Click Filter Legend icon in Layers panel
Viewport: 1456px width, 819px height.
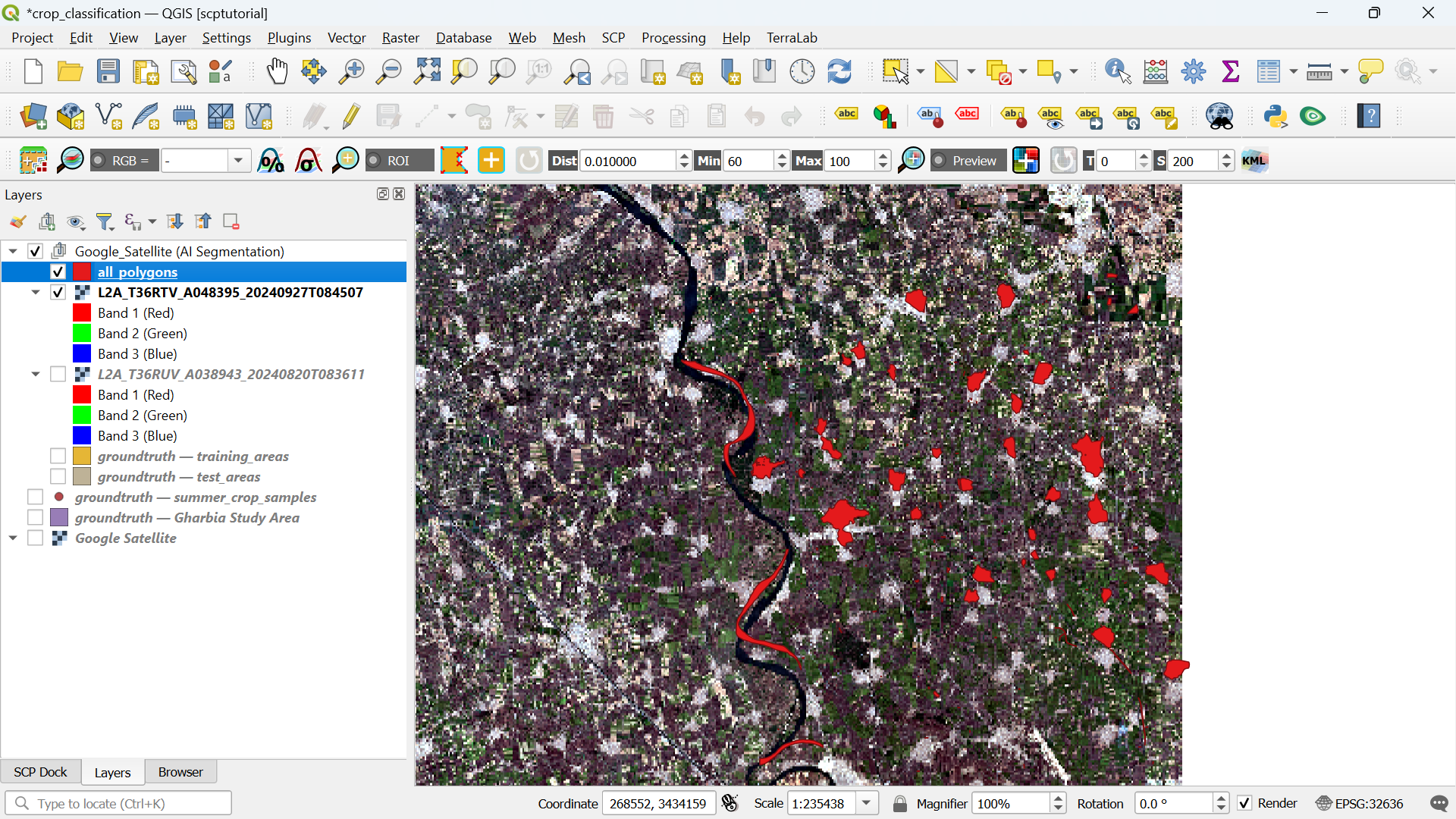click(x=105, y=221)
